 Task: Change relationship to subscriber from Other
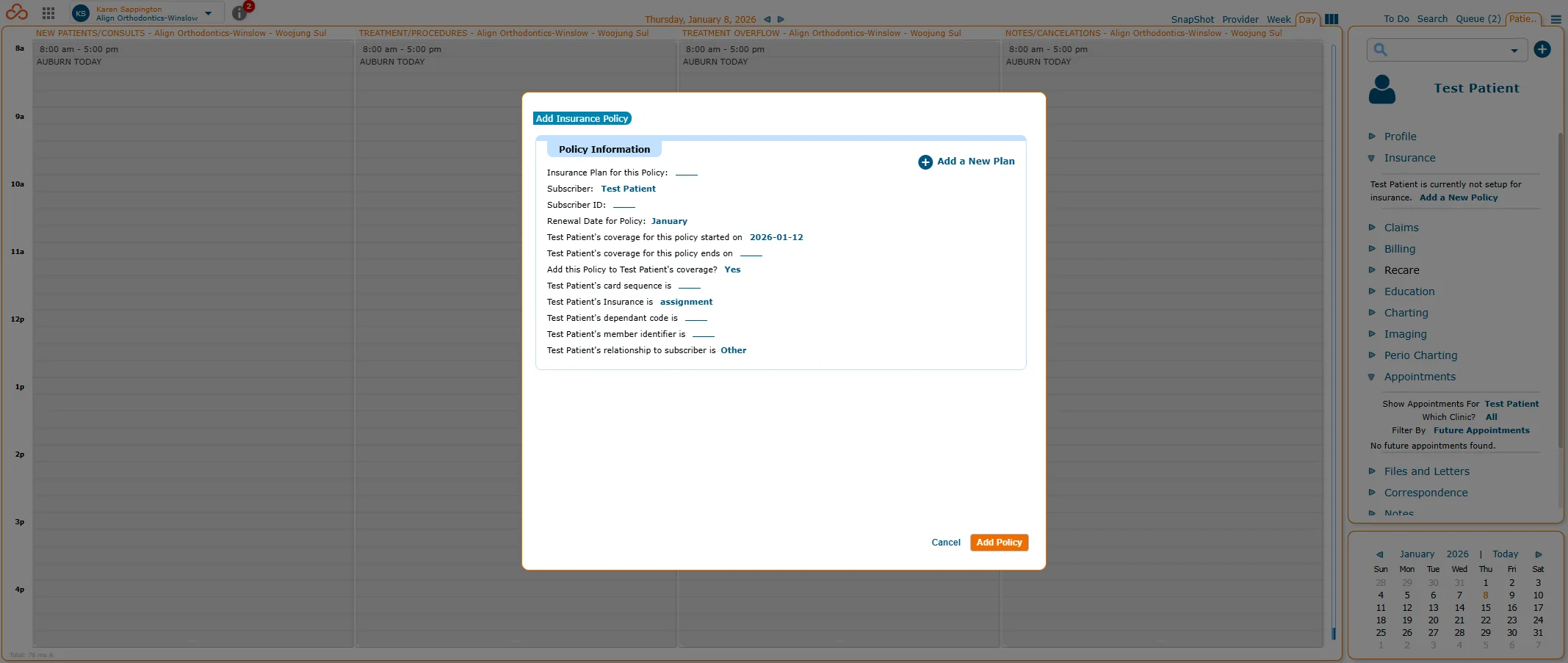(x=732, y=350)
